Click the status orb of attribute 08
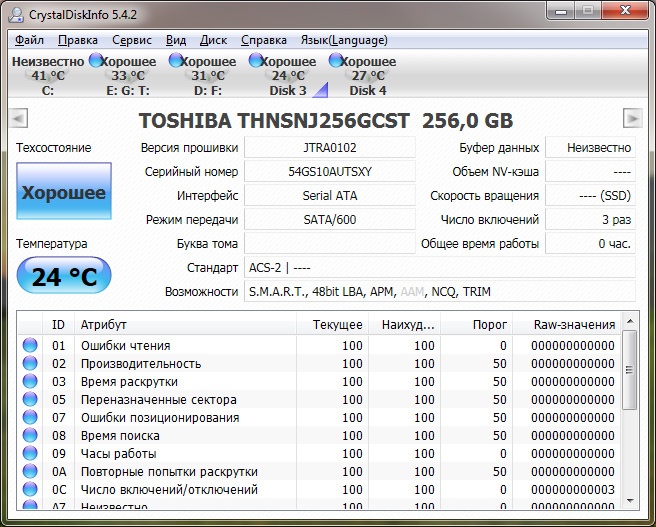The width and height of the screenshot is (656, 527). [30, 435]
